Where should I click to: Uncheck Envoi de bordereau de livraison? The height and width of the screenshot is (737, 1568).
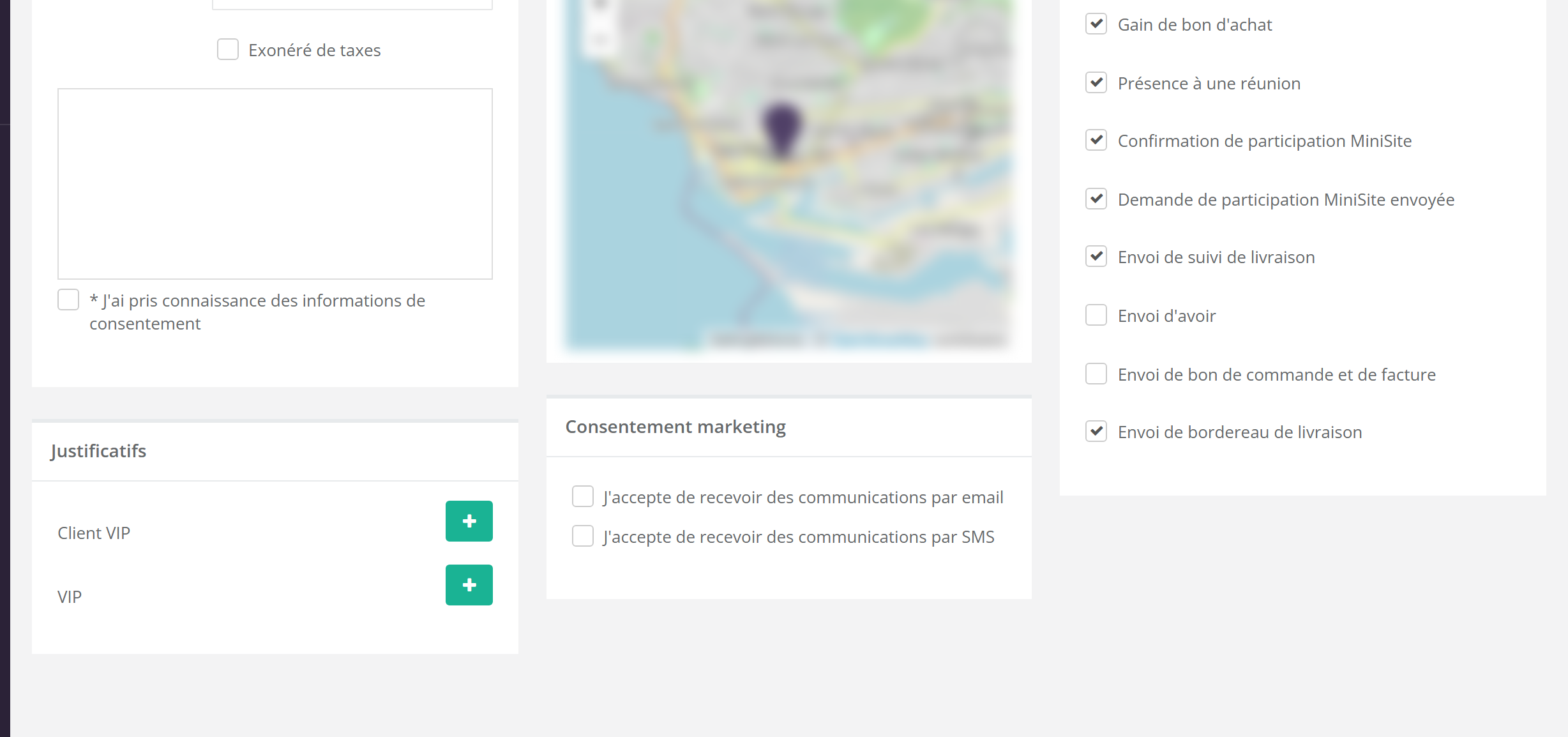click(x=1096, y=432)
